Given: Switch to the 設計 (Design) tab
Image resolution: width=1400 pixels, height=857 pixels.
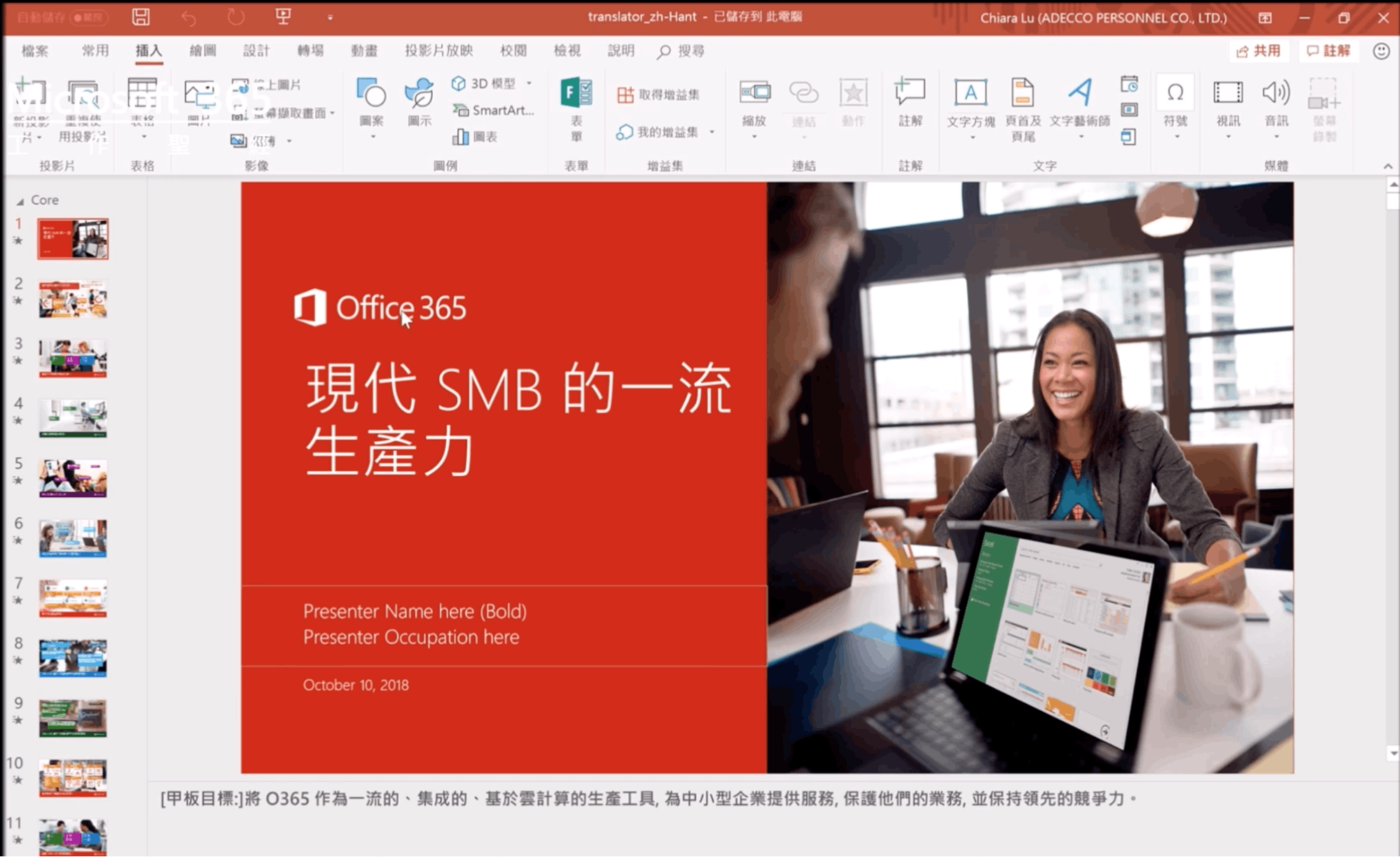Looking at the screenshot, I should point(256,51).
